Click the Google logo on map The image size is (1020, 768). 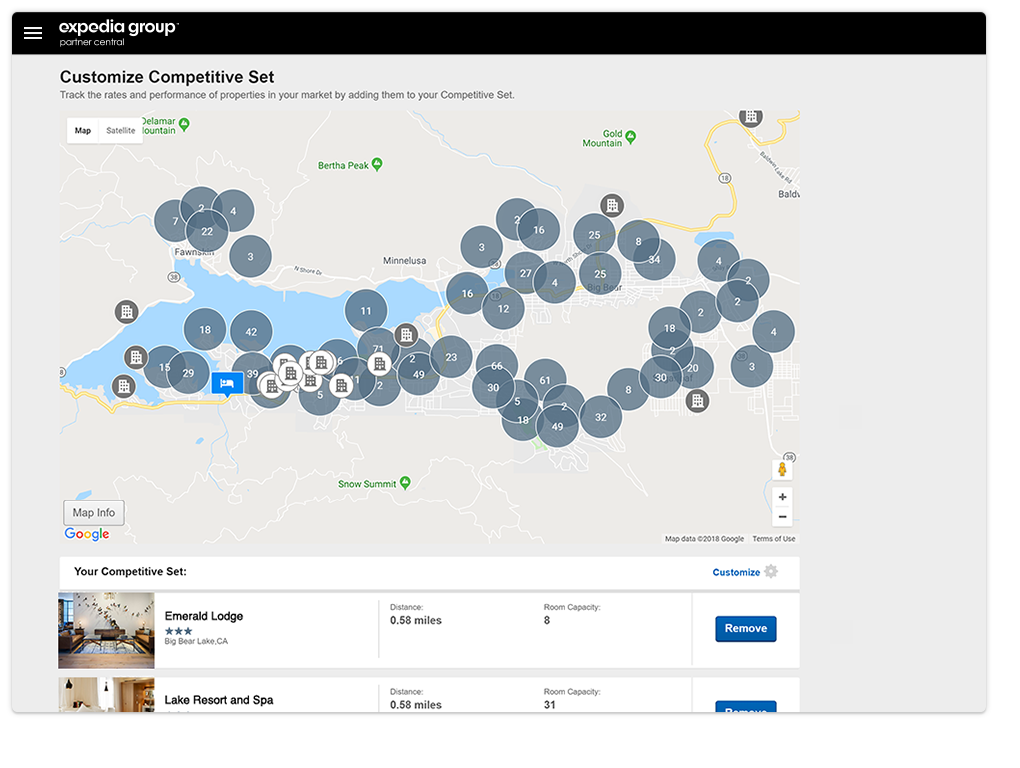tap(87, 534)
